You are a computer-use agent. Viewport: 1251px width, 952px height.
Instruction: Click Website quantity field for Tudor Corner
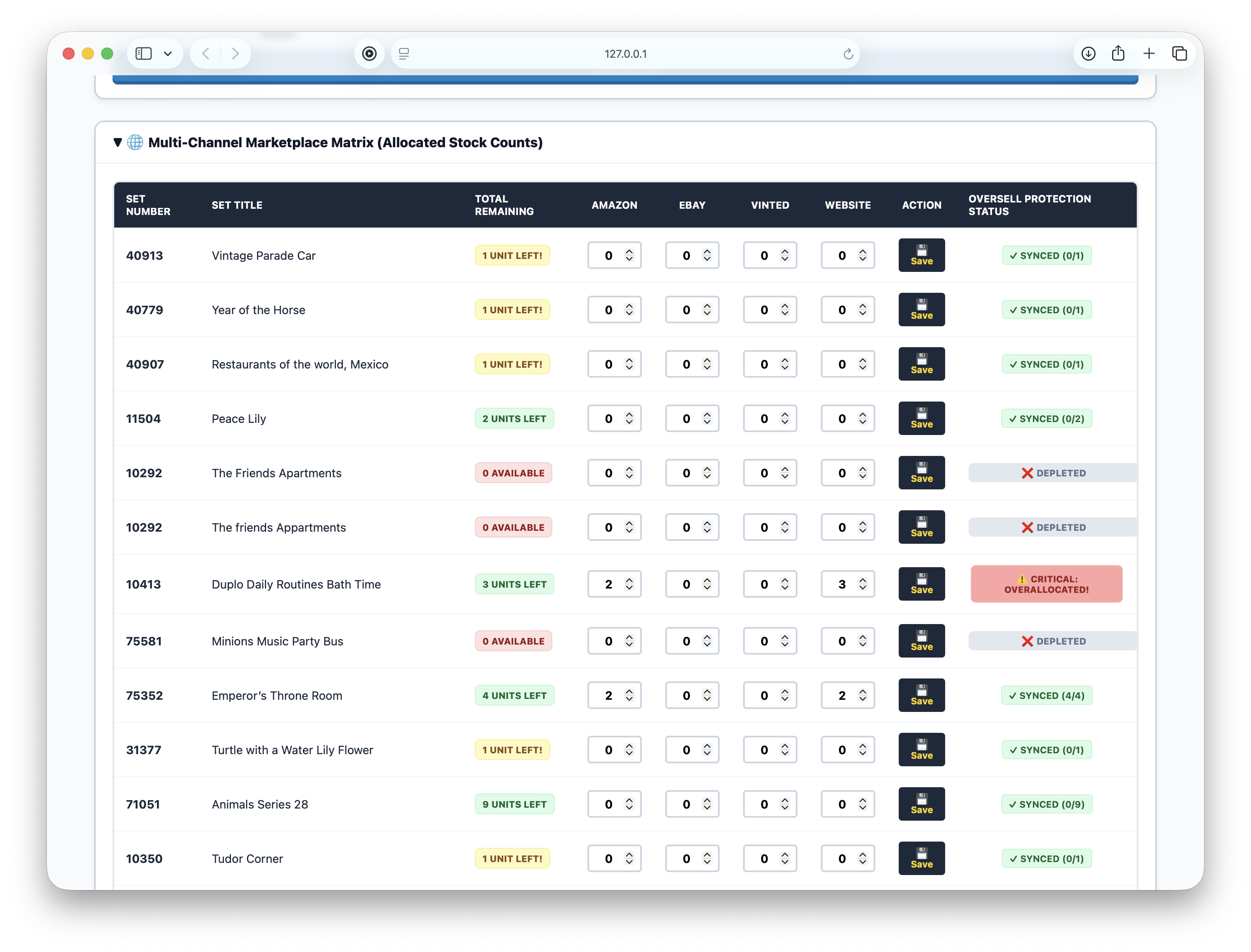click(x=847, y=859)
